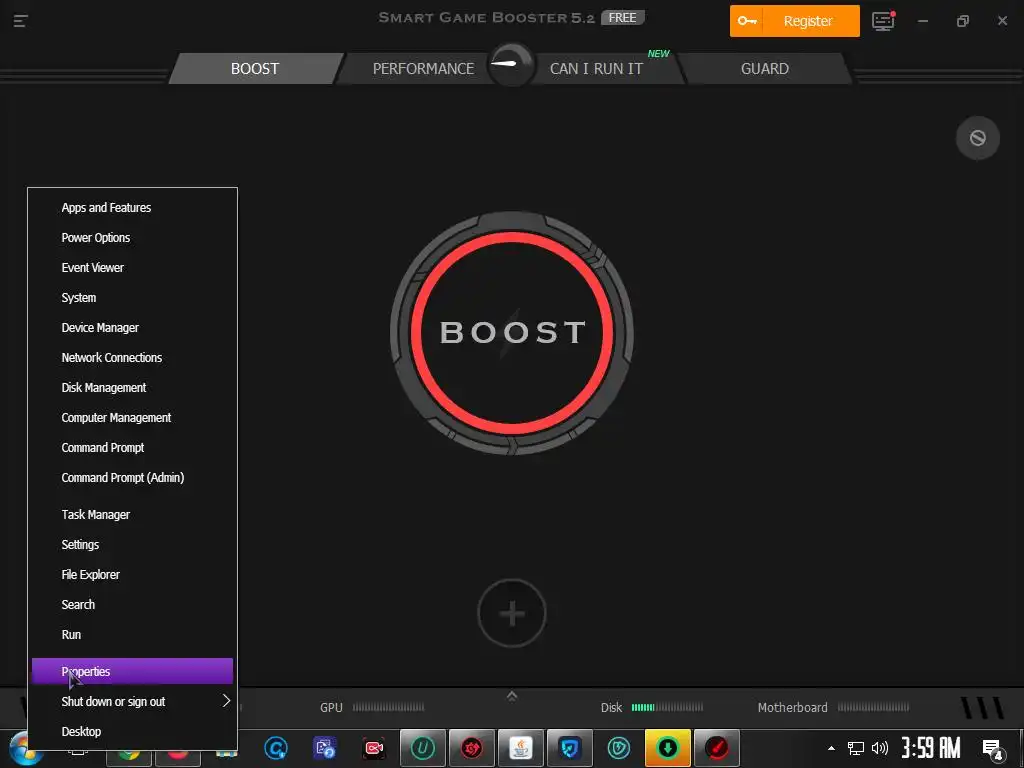Viewport: 1024px width, 768px height.
Task: Open the blue shield taskbar icon
Action: point(569,748)
